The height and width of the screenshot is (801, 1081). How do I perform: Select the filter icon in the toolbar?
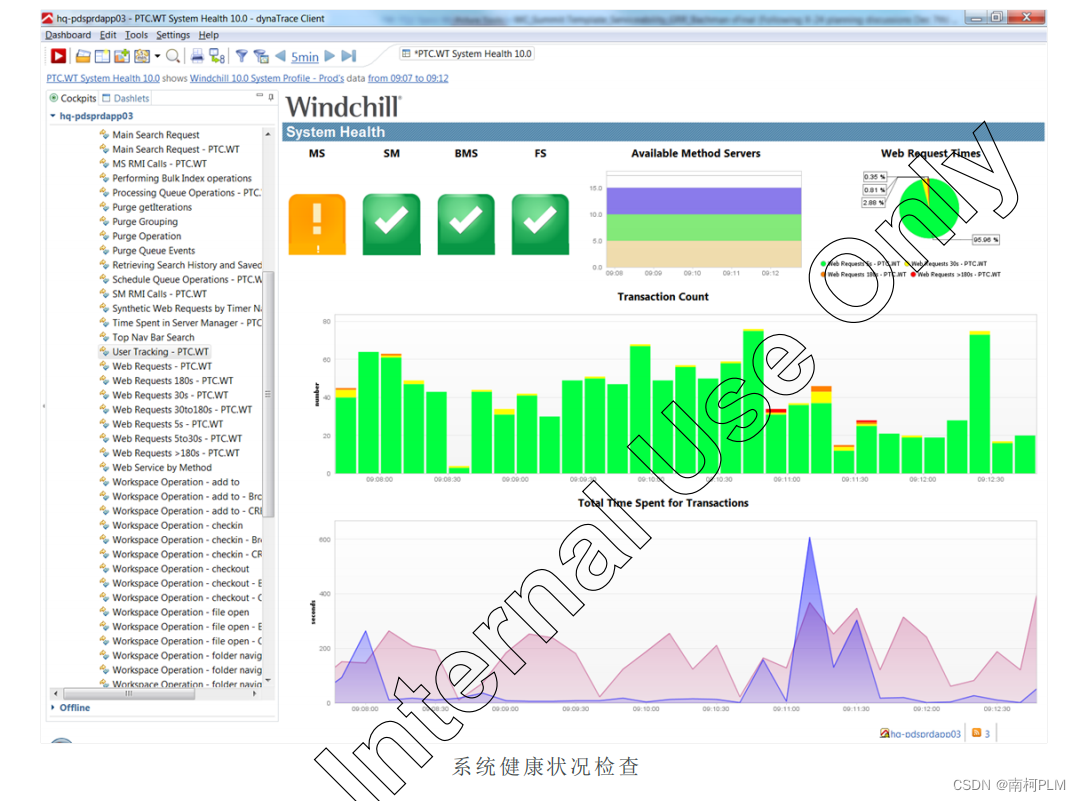[242, 57]
